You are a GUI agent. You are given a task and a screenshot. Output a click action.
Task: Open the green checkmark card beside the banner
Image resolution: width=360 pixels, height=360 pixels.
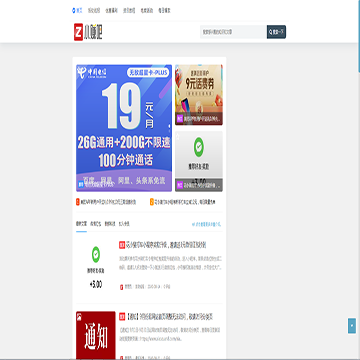coord(199,161)
